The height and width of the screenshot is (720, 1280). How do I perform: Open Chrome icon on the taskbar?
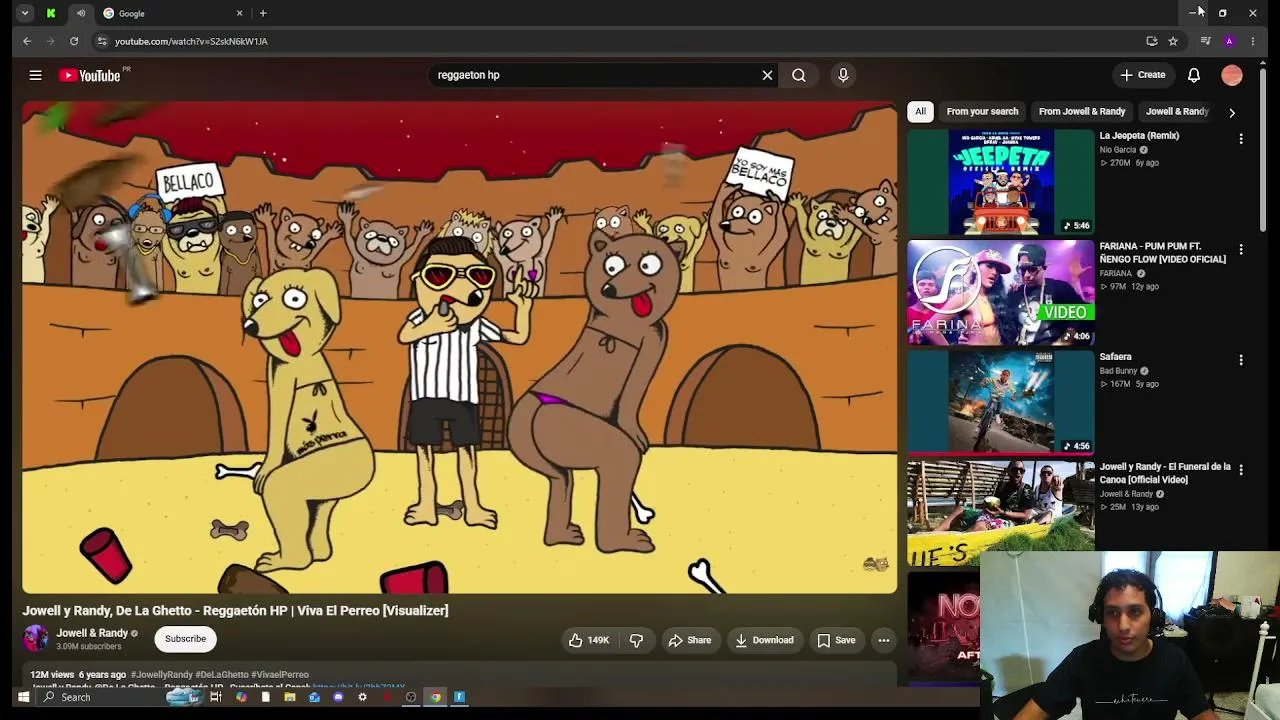[x=435, y=697]
